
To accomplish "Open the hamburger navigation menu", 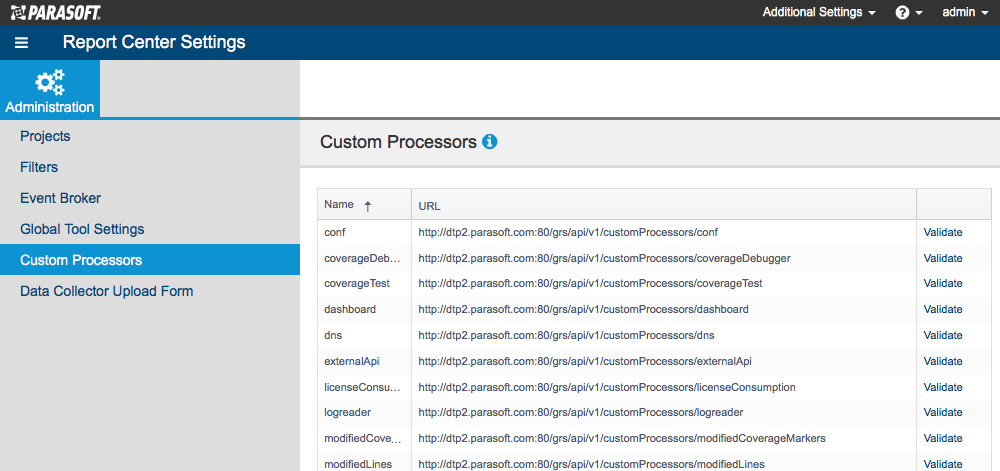I will [22, 43].
